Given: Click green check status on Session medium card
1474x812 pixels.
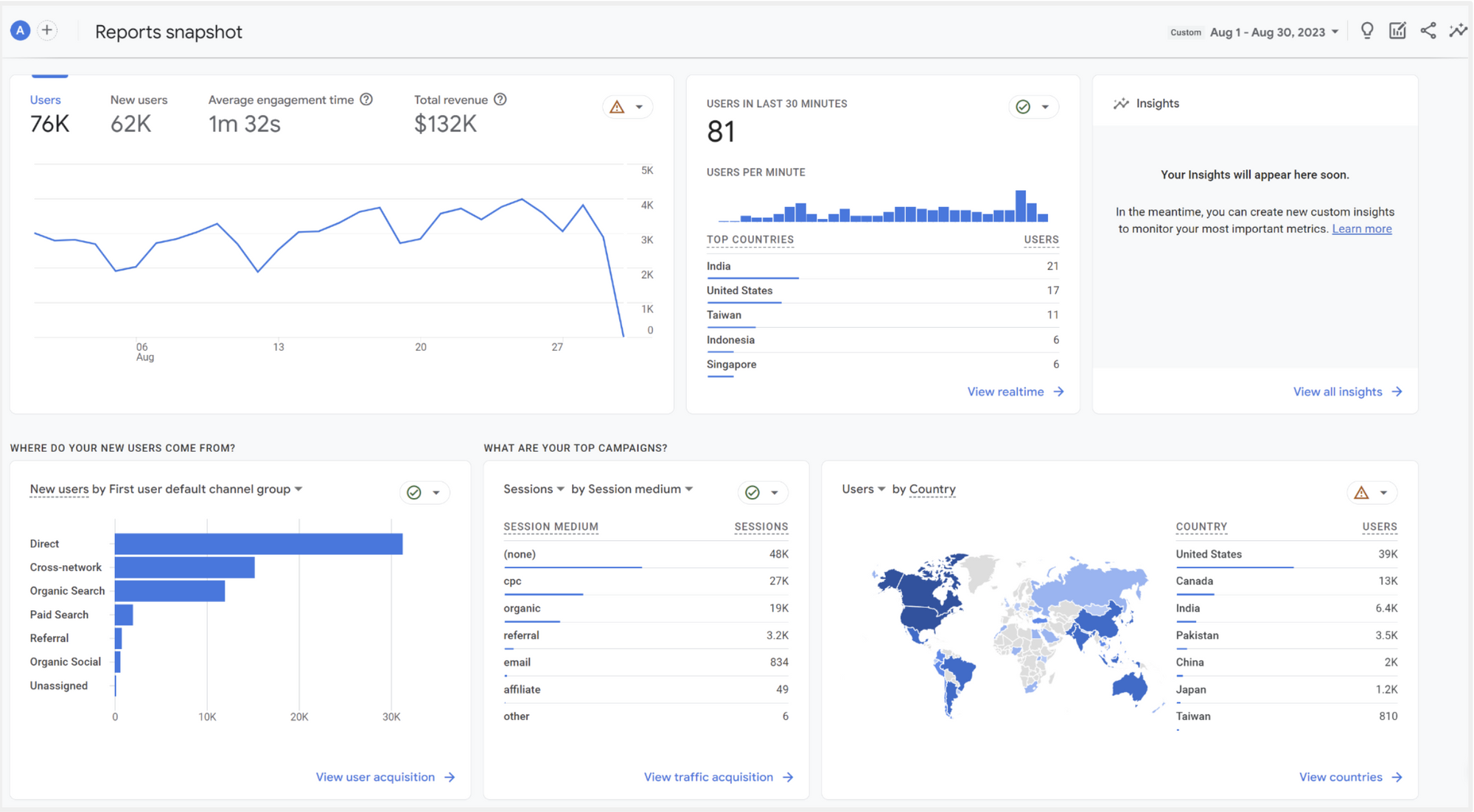Looking at the screenshot, I should (752, 492).
